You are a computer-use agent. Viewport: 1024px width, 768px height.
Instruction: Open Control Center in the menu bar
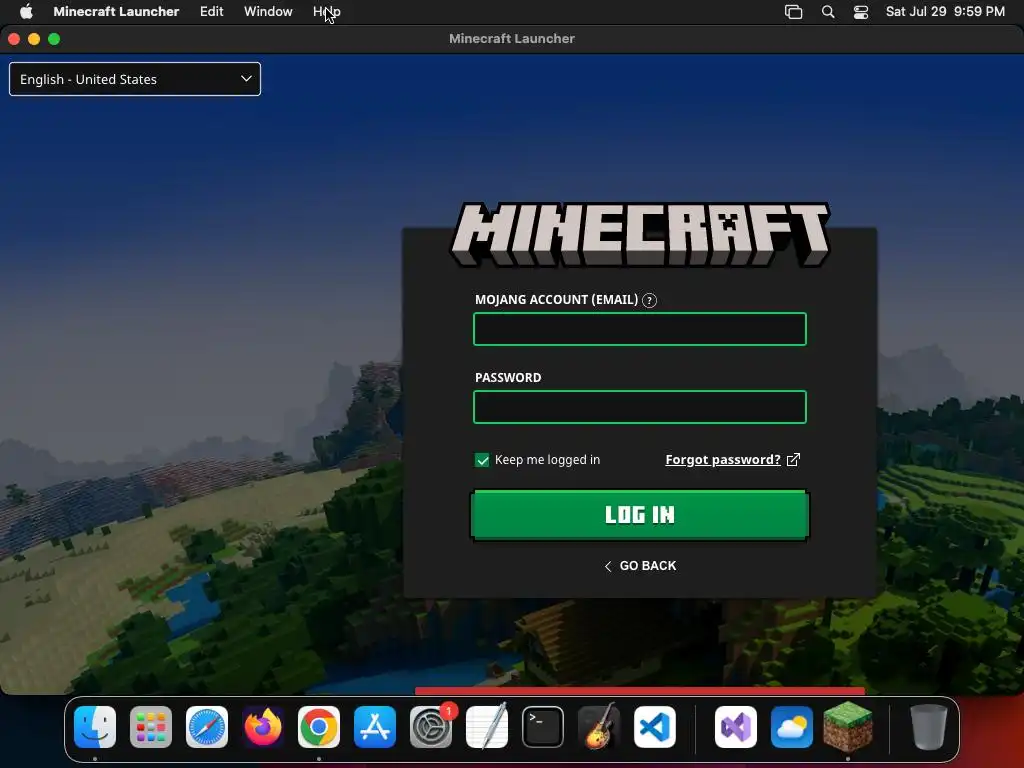click(x=861, y=12)
